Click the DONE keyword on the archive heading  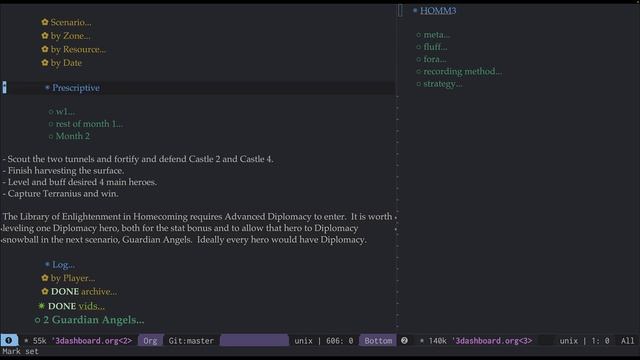tap(65, 291)
